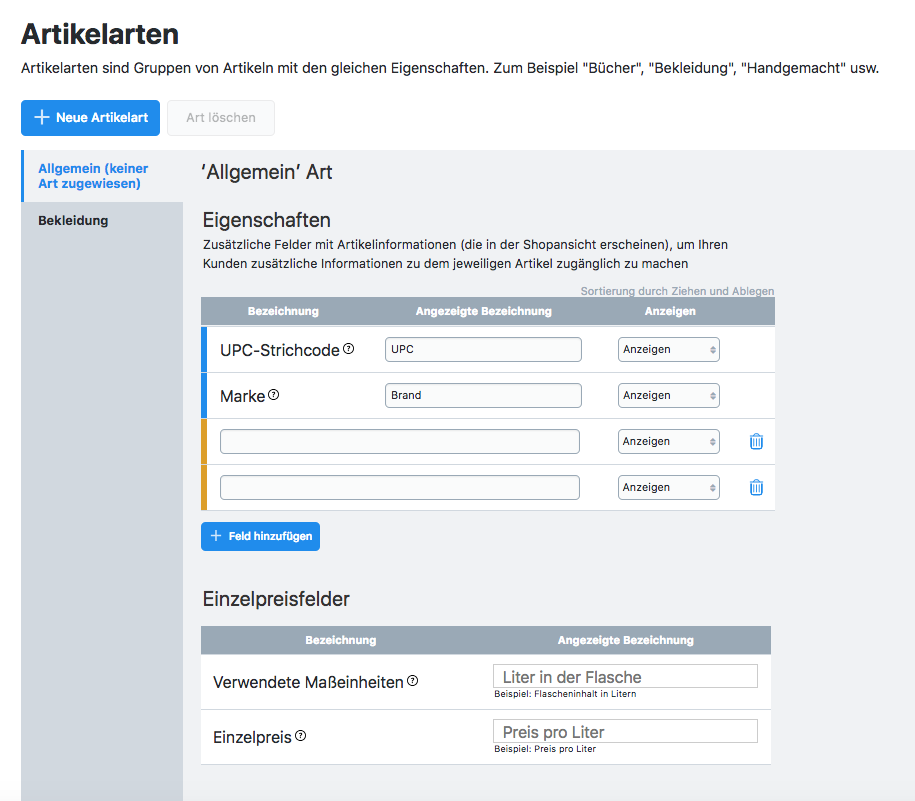Open Anzeigen dropdown for UPC-Strichcode
The image size is (915, 801).
668,349
